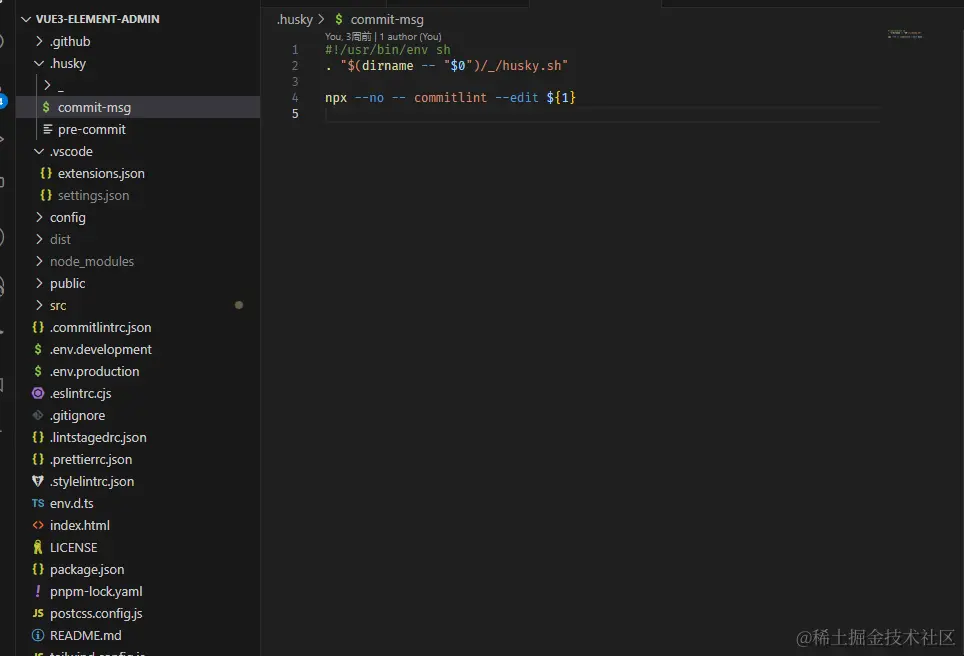Screen dimensions: 964x656
Task: Click the git icon beside .gitignore
Action: 38,415
